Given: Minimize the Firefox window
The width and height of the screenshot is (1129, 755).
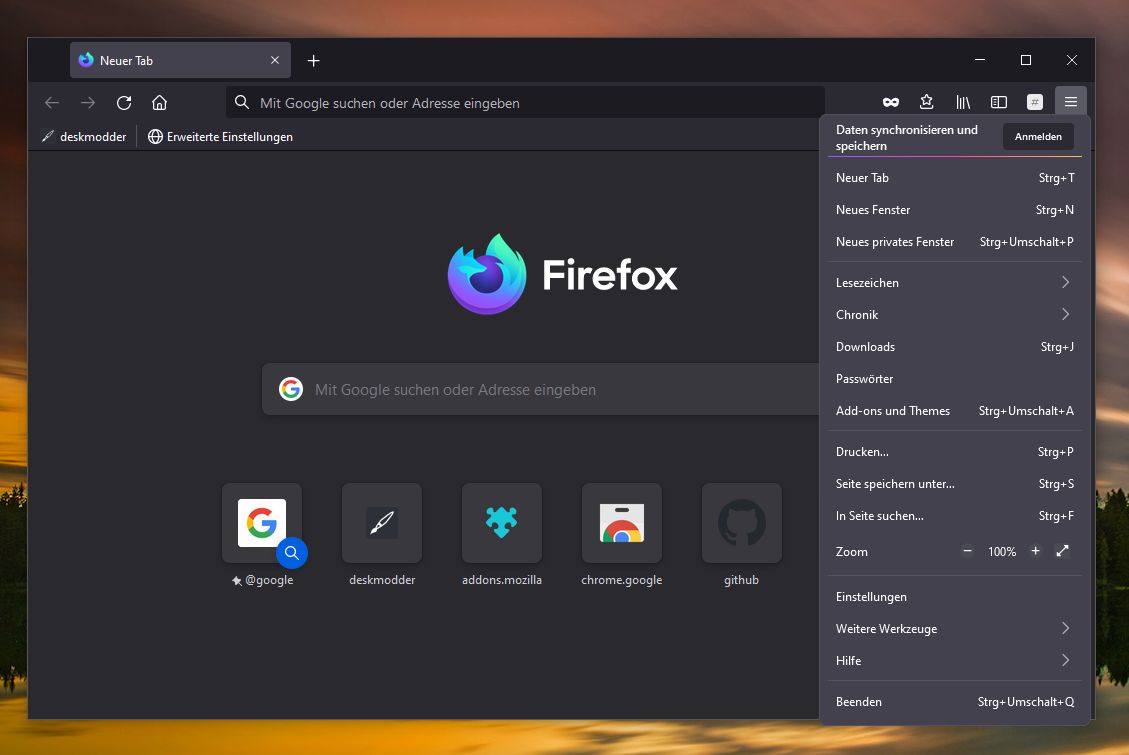Looking at the screenshot, I should coord(980,60).
